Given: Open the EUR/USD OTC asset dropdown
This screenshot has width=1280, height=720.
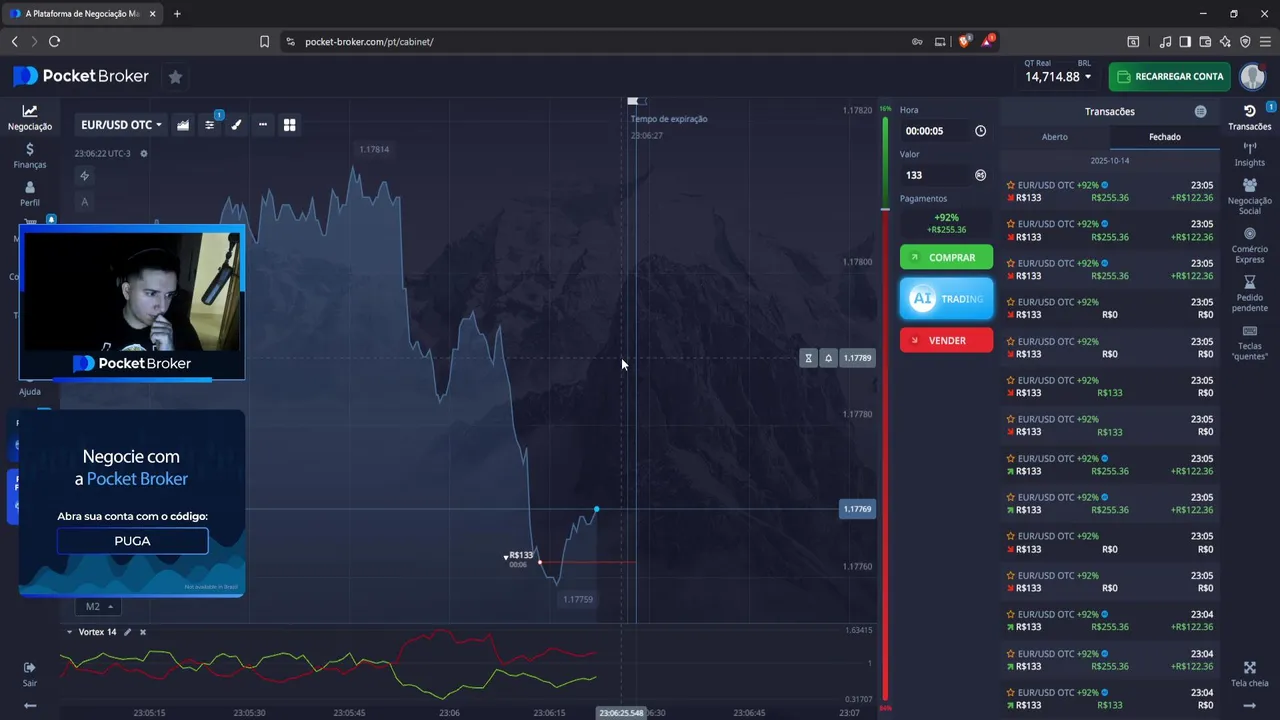Looking at the screenshot, I should [121, 125].
